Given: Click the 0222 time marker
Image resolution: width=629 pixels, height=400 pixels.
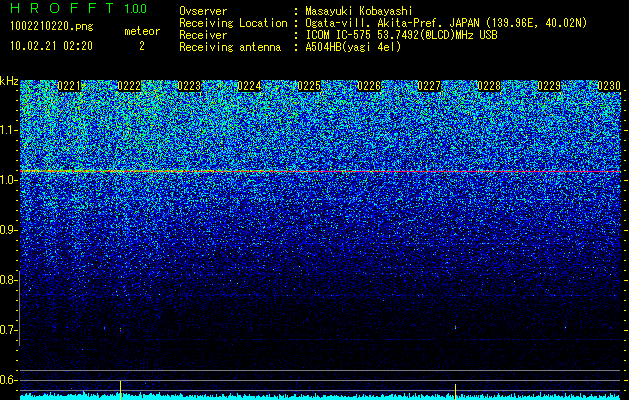Looking at the screenshot, I should click(x=129, y=86).
